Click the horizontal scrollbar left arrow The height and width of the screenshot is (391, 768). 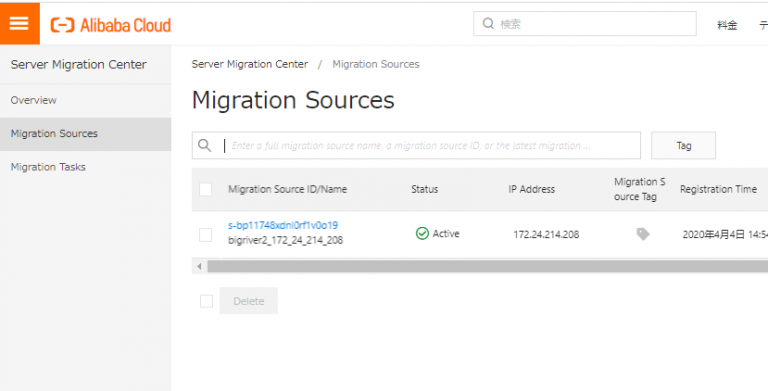tap(199, 267)
